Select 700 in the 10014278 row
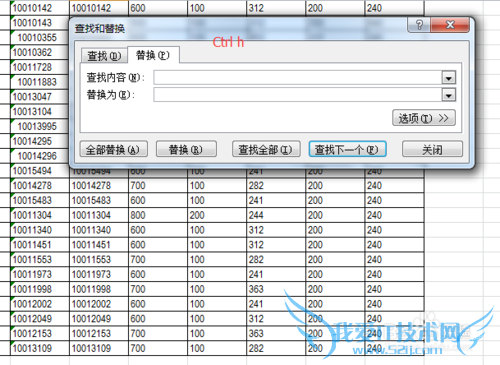Image resolution: width=500 pixels, height=365 pixels. click(x=158, y=185)
